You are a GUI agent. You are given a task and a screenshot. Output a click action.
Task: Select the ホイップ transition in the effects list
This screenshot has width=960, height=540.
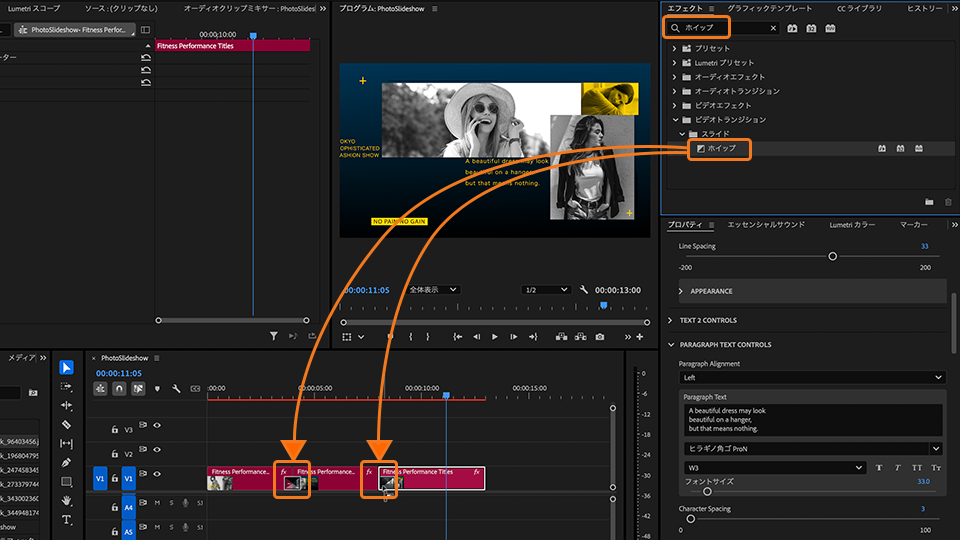721,148
